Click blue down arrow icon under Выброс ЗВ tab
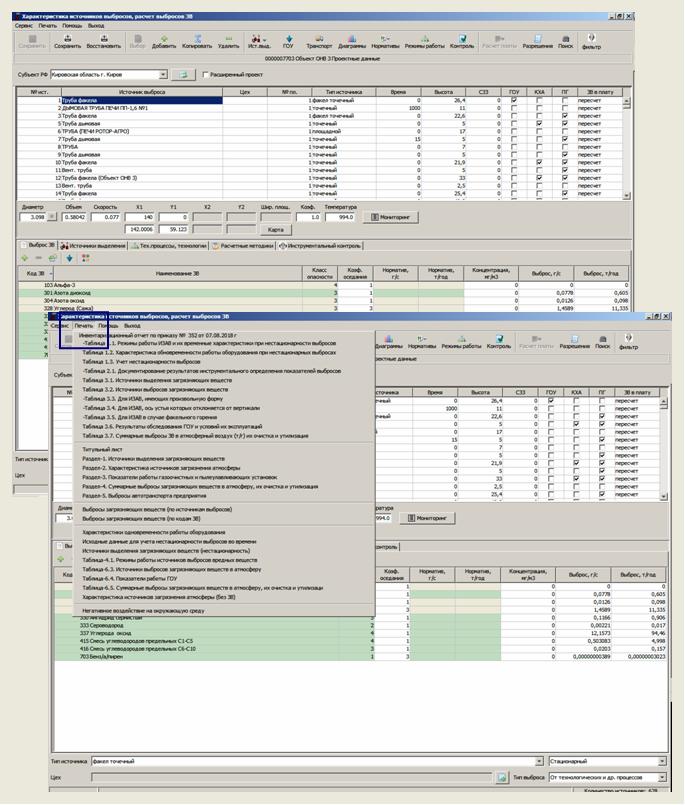Image resolution: width=685 pixels, height=805 pixels. click(x=69, y=258)
